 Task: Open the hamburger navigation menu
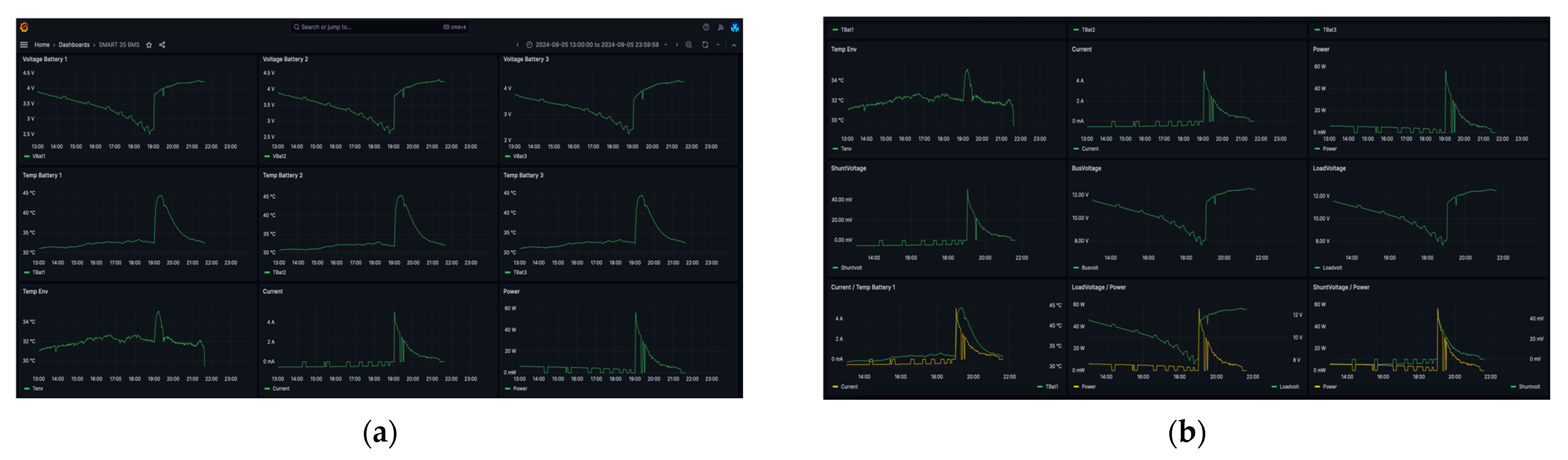(24, 45)
